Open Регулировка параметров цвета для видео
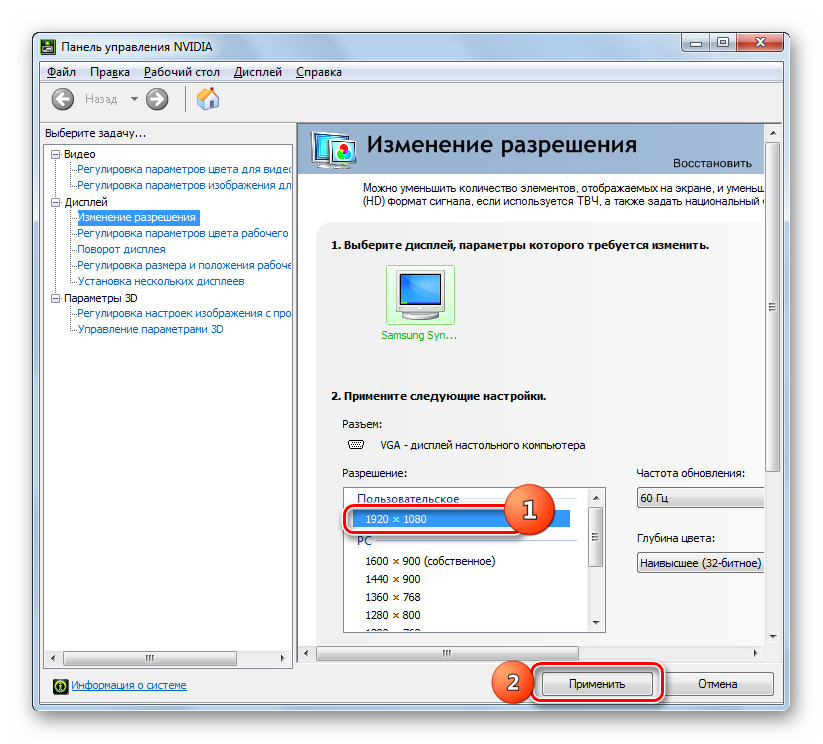The image size is (823, 744). tap(184, 170)
